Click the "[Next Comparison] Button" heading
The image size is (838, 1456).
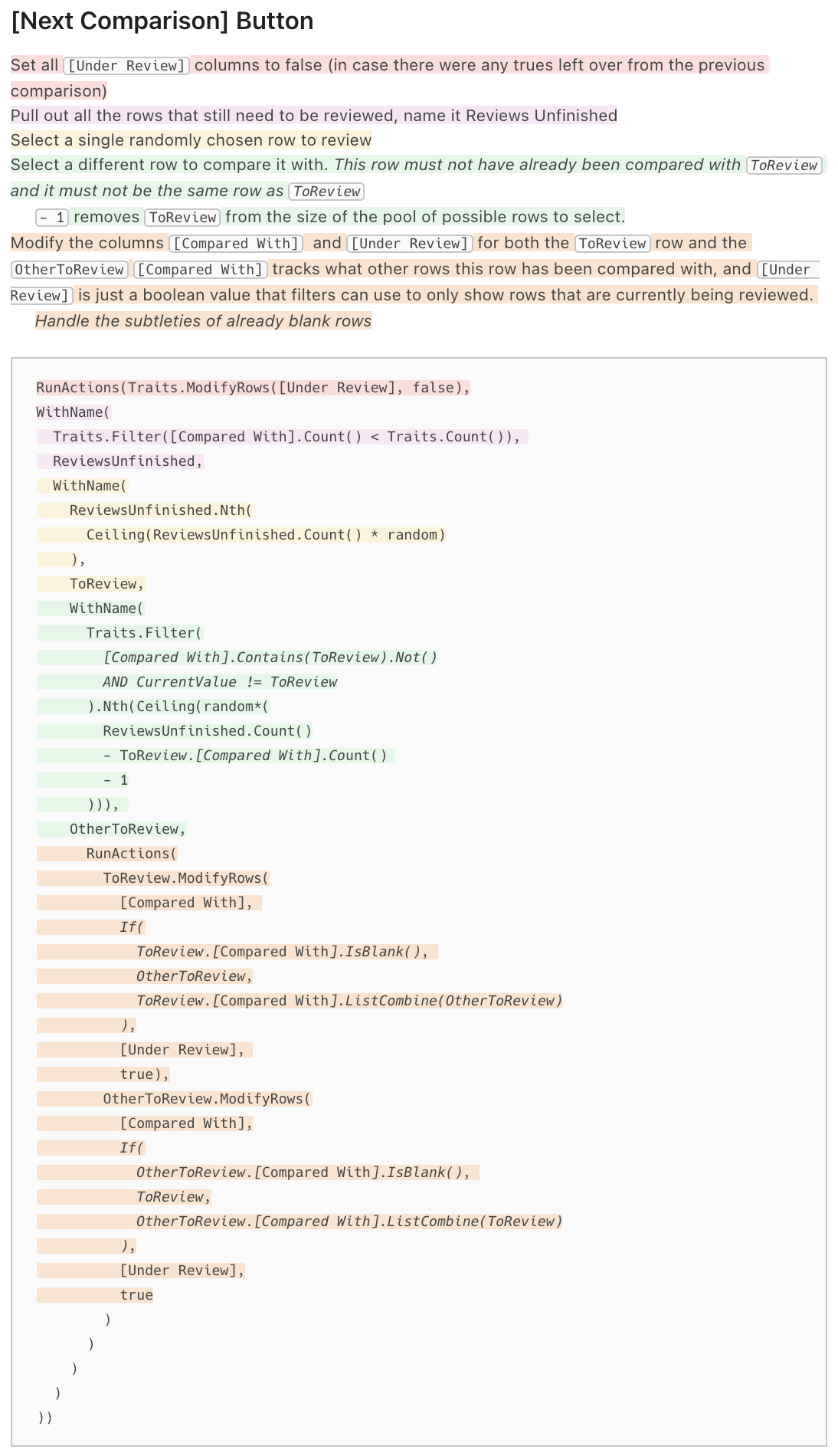coord(162,21)
